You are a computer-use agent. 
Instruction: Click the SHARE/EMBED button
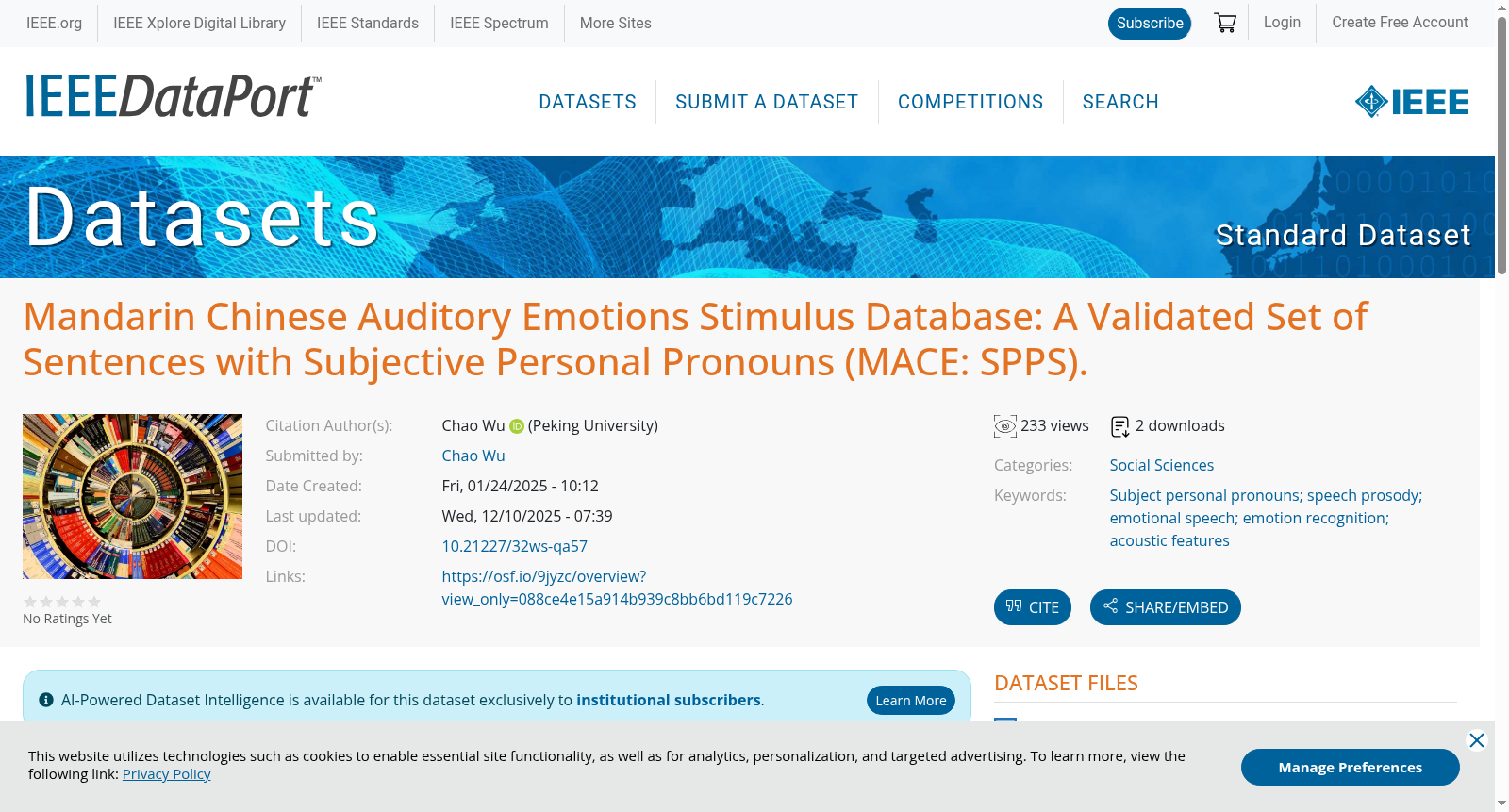click(1166, 607)
